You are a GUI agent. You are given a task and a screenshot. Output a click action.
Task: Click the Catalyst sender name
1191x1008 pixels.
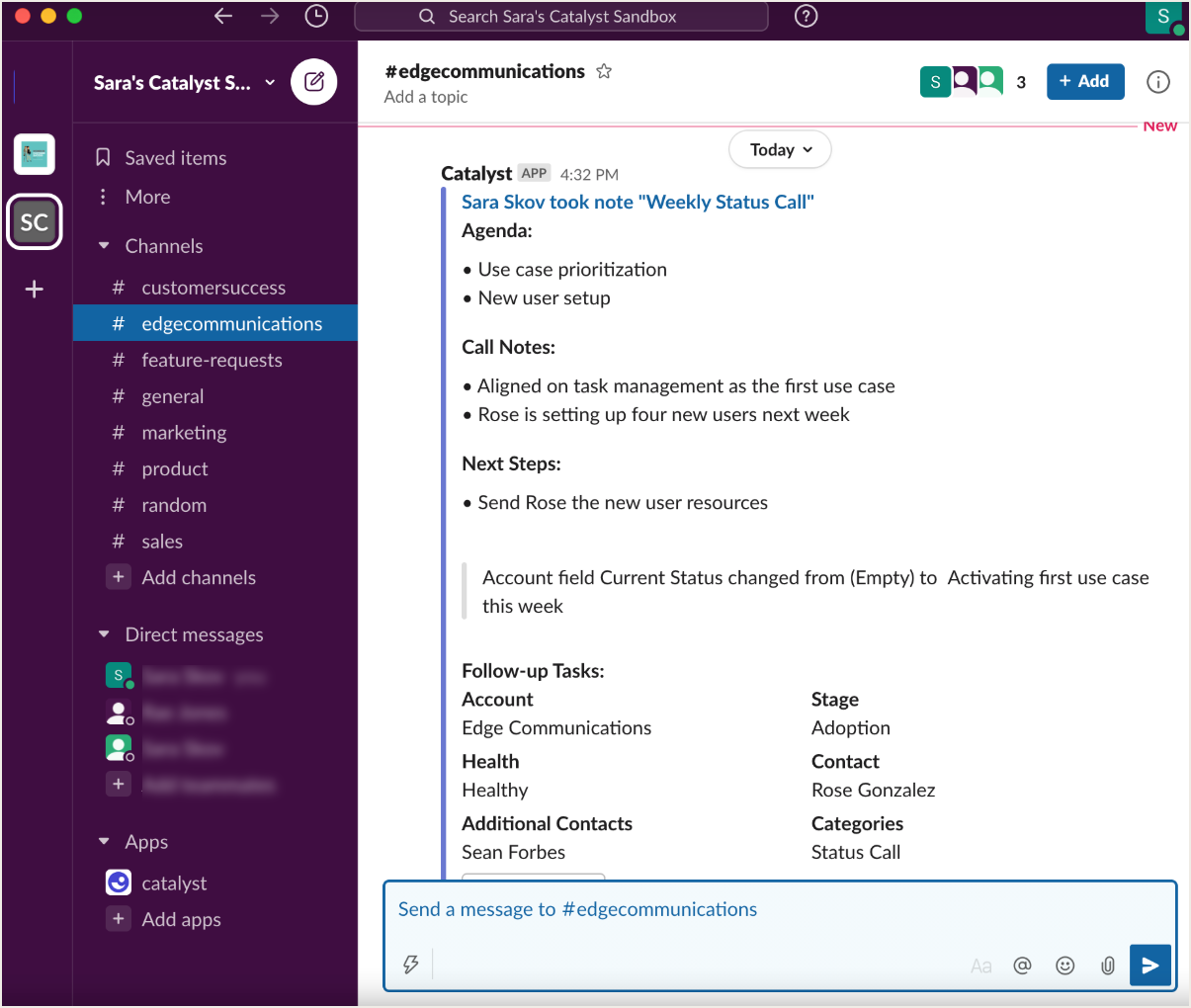pos(476,173)
